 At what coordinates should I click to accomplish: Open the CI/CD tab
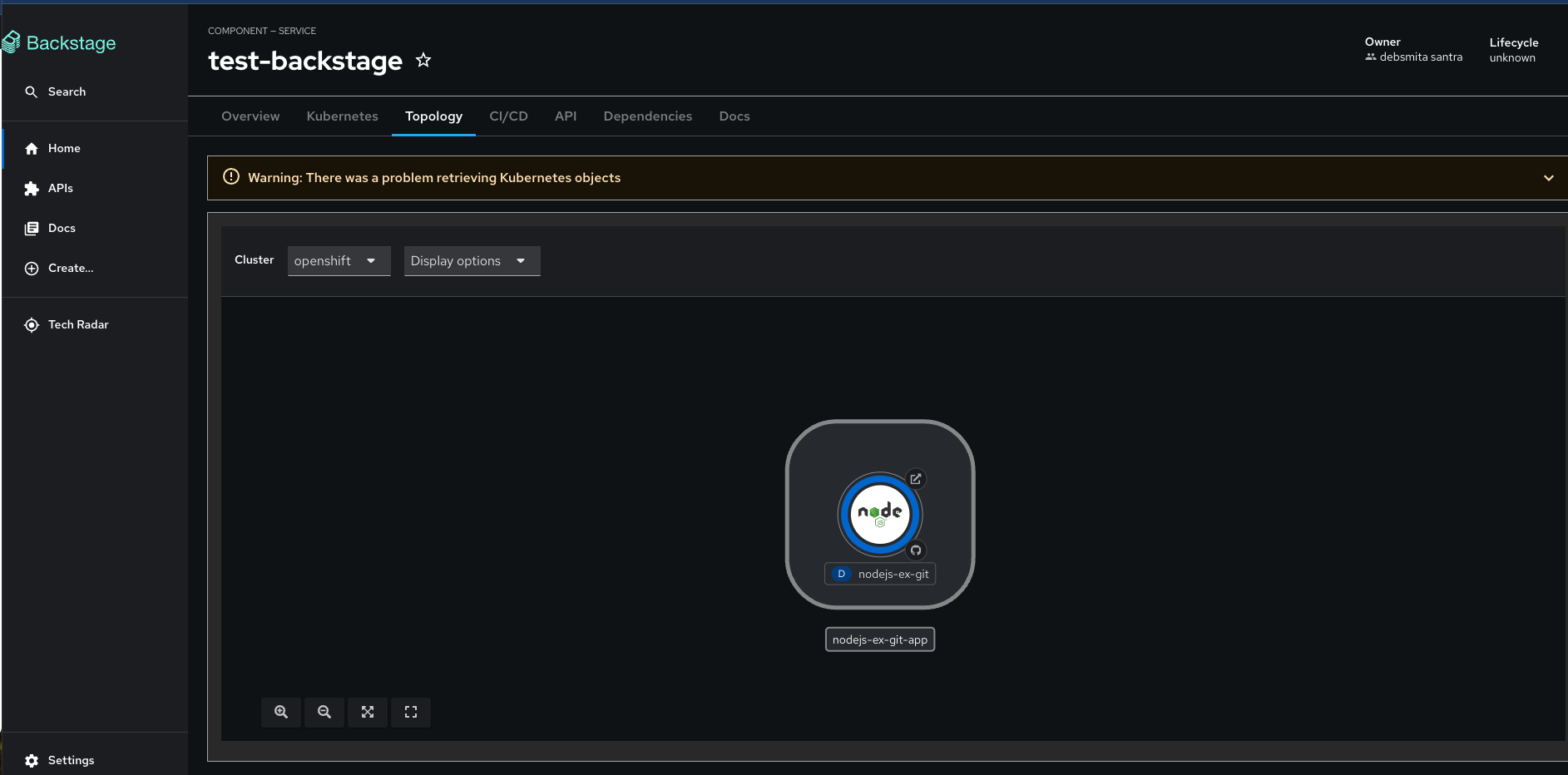[509, 116]
